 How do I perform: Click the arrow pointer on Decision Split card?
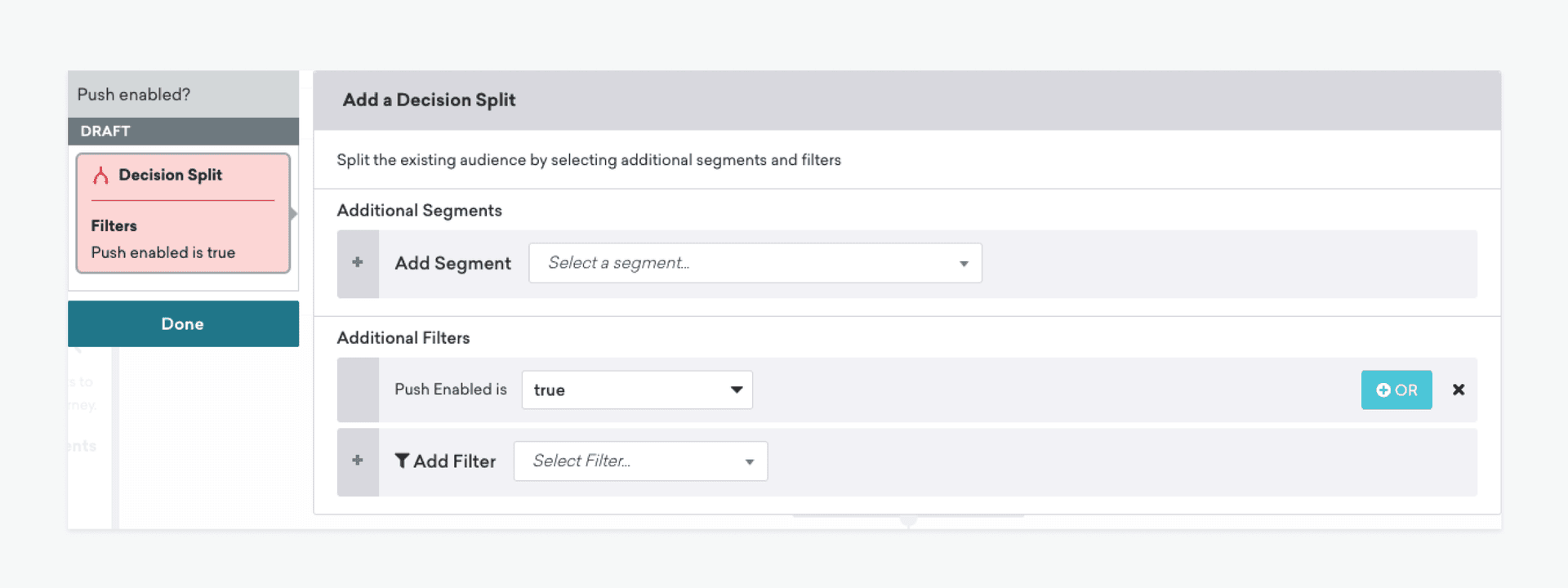tap(293, 214)
